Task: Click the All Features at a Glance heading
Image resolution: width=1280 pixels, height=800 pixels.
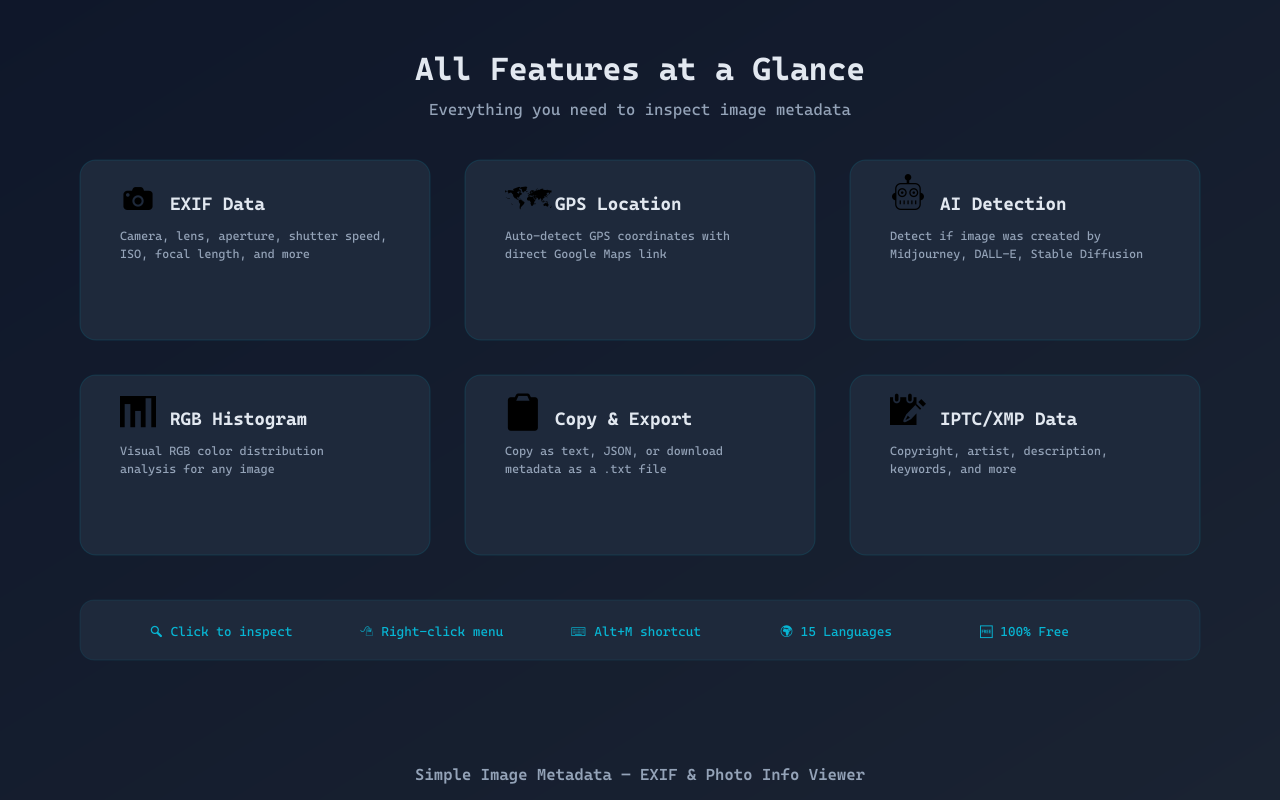Action: (640, 70)
